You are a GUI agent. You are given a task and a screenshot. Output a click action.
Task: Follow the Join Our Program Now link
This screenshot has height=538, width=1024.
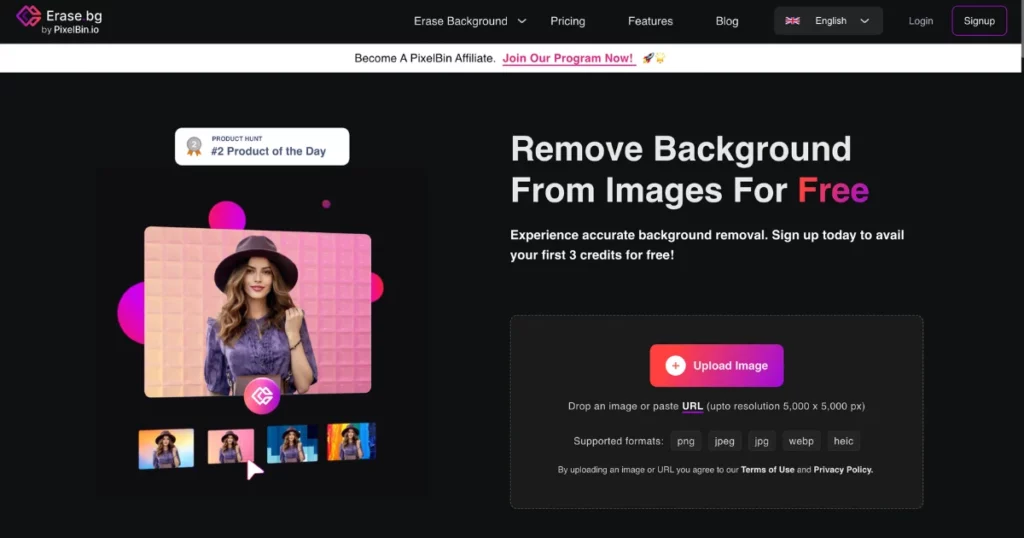568,58
